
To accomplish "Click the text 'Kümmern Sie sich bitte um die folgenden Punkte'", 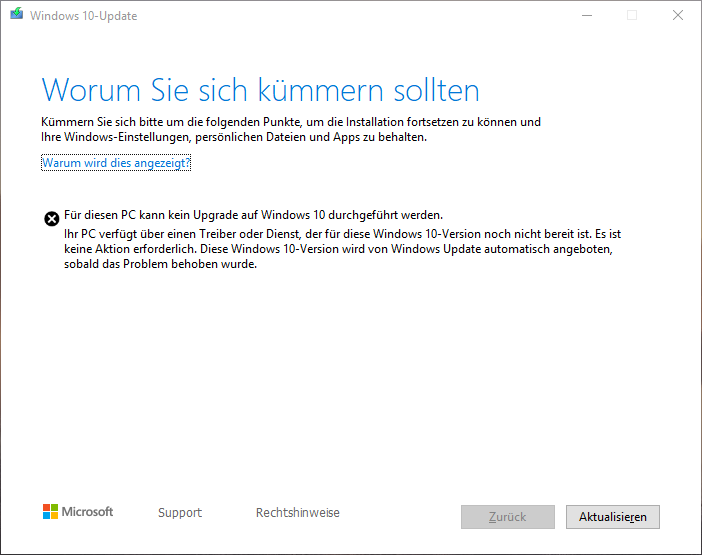I will 171,122.
